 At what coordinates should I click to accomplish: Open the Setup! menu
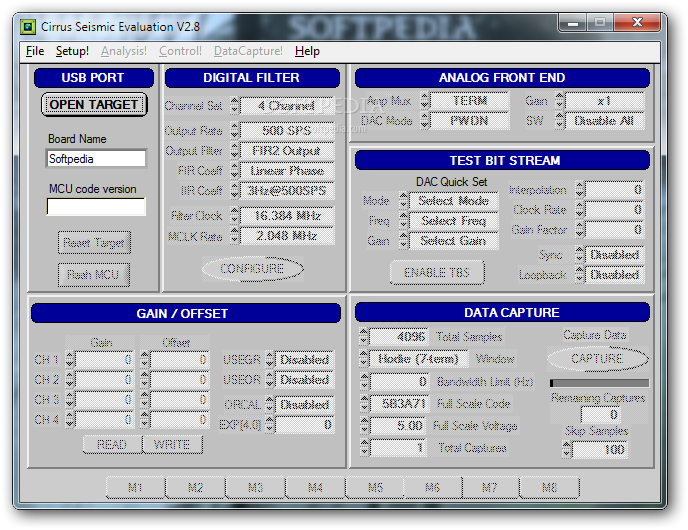pyautogui.click(x=72, y=51)
